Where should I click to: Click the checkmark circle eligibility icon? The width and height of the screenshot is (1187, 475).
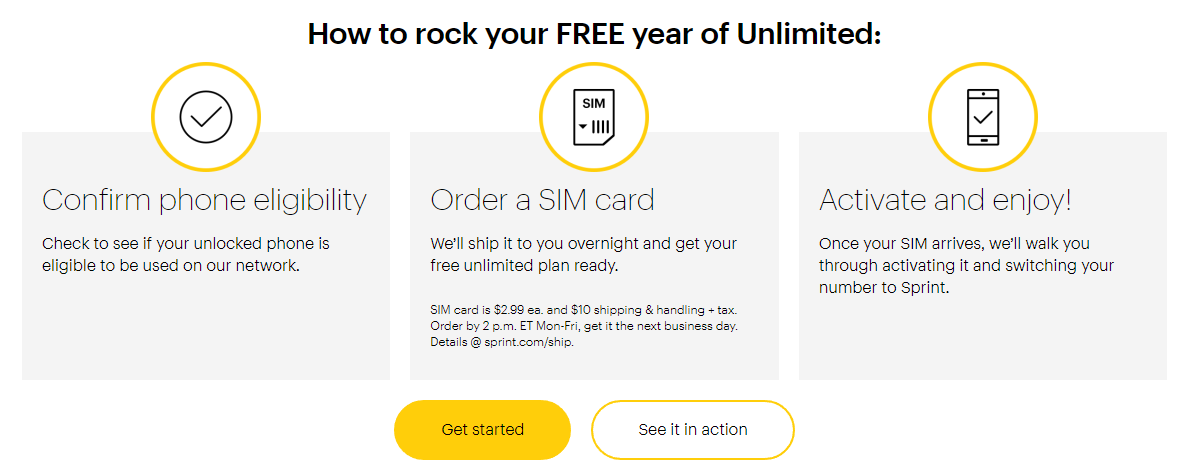[x=206, y=117]
